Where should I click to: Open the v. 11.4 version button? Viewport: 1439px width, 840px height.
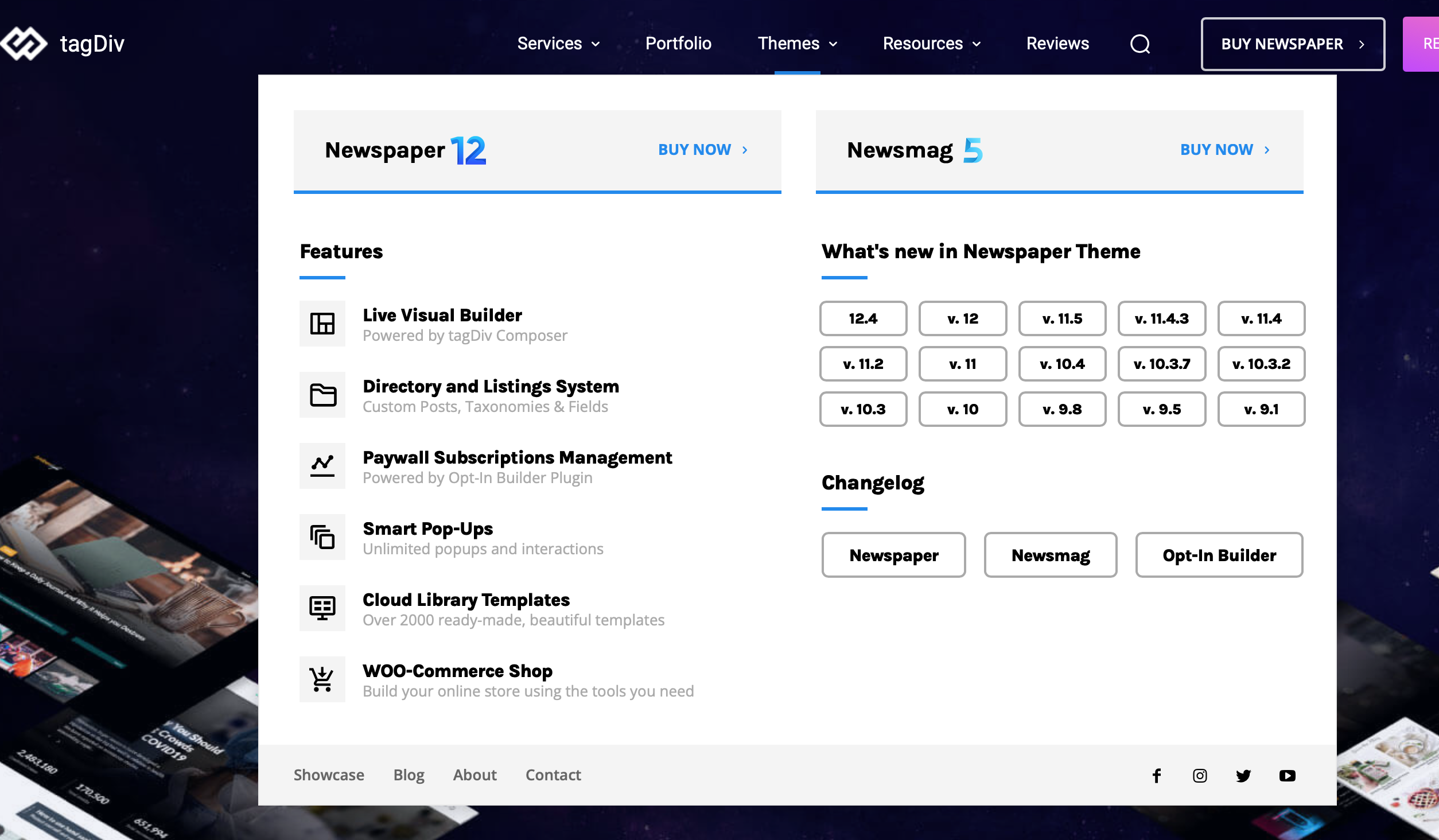coord(1261,318)
